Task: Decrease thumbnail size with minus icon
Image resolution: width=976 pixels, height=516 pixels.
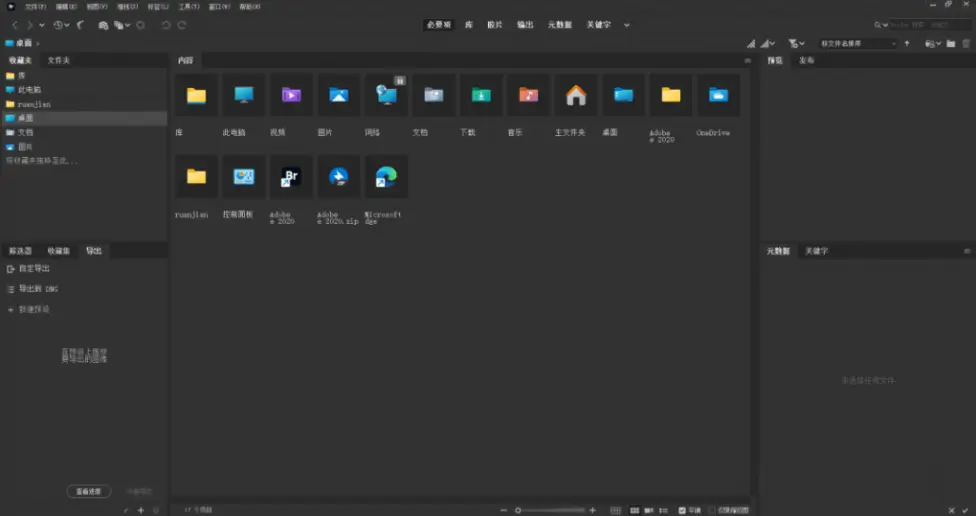Action: tap(504, 510)
